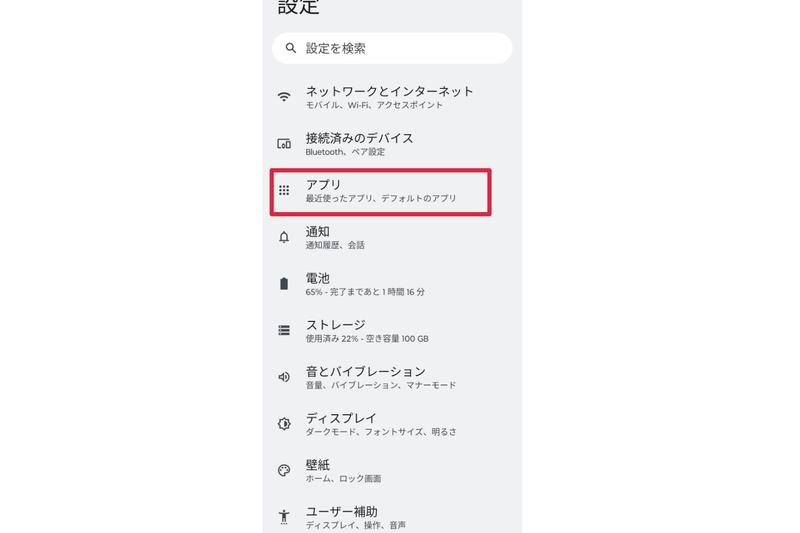
Task: Tap the notification bell icon
Action: [x=284, y=237]
